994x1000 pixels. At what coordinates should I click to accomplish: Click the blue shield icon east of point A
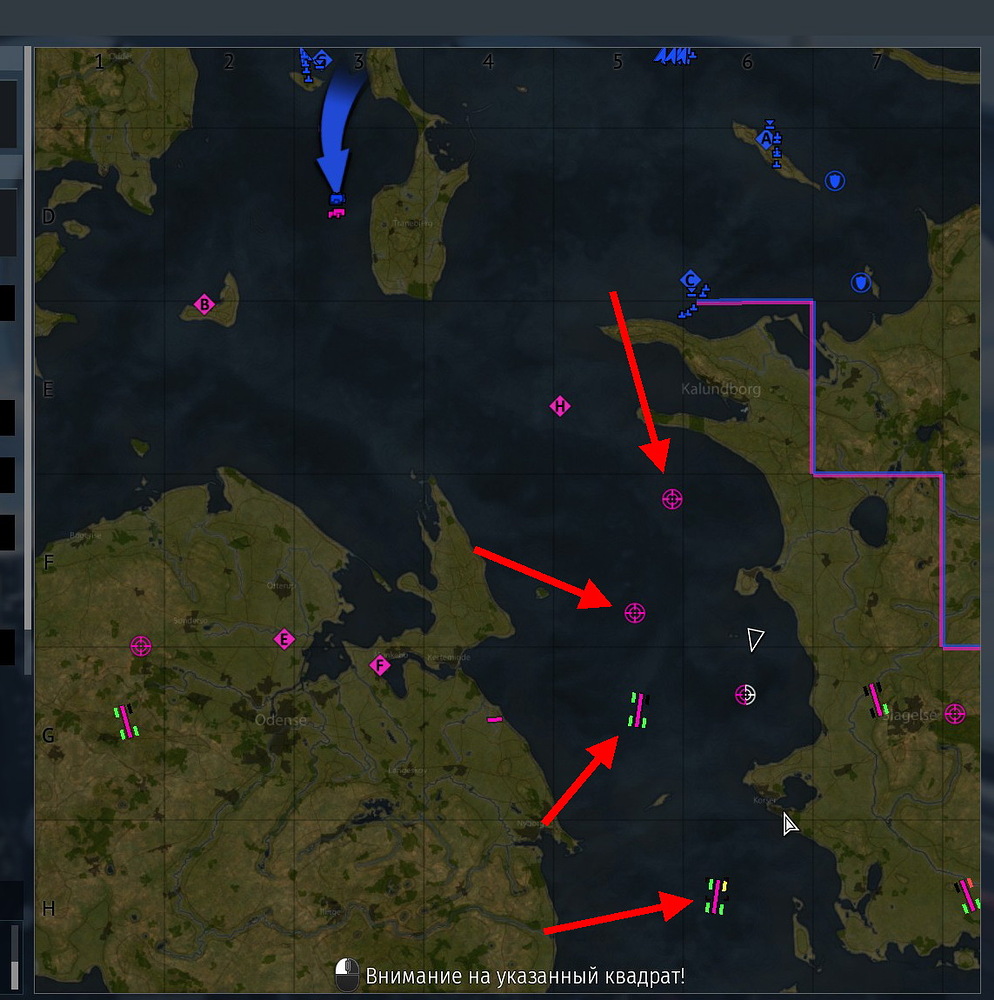pos(835,181)
